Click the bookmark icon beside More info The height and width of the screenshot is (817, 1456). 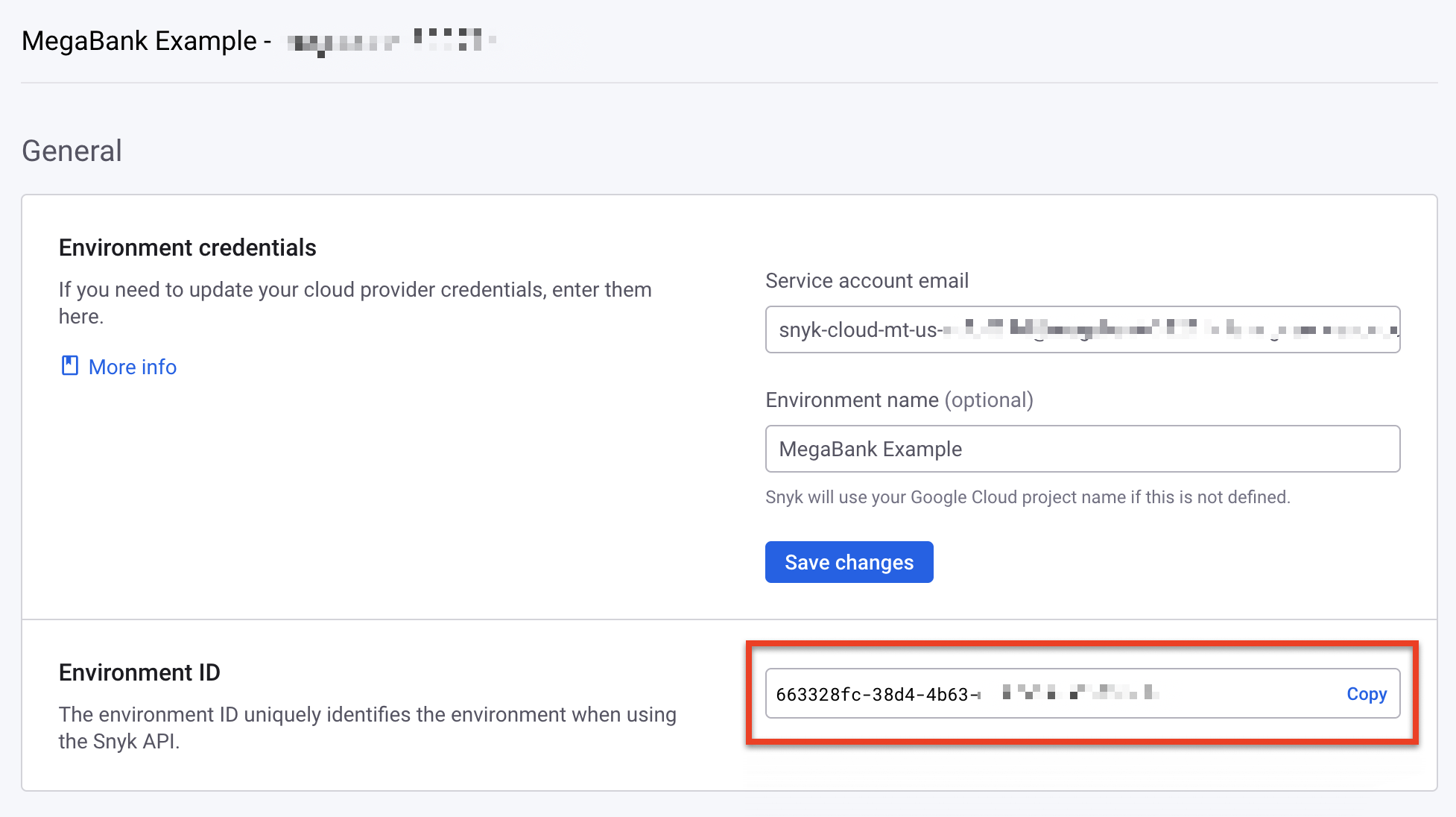(69, 365)
